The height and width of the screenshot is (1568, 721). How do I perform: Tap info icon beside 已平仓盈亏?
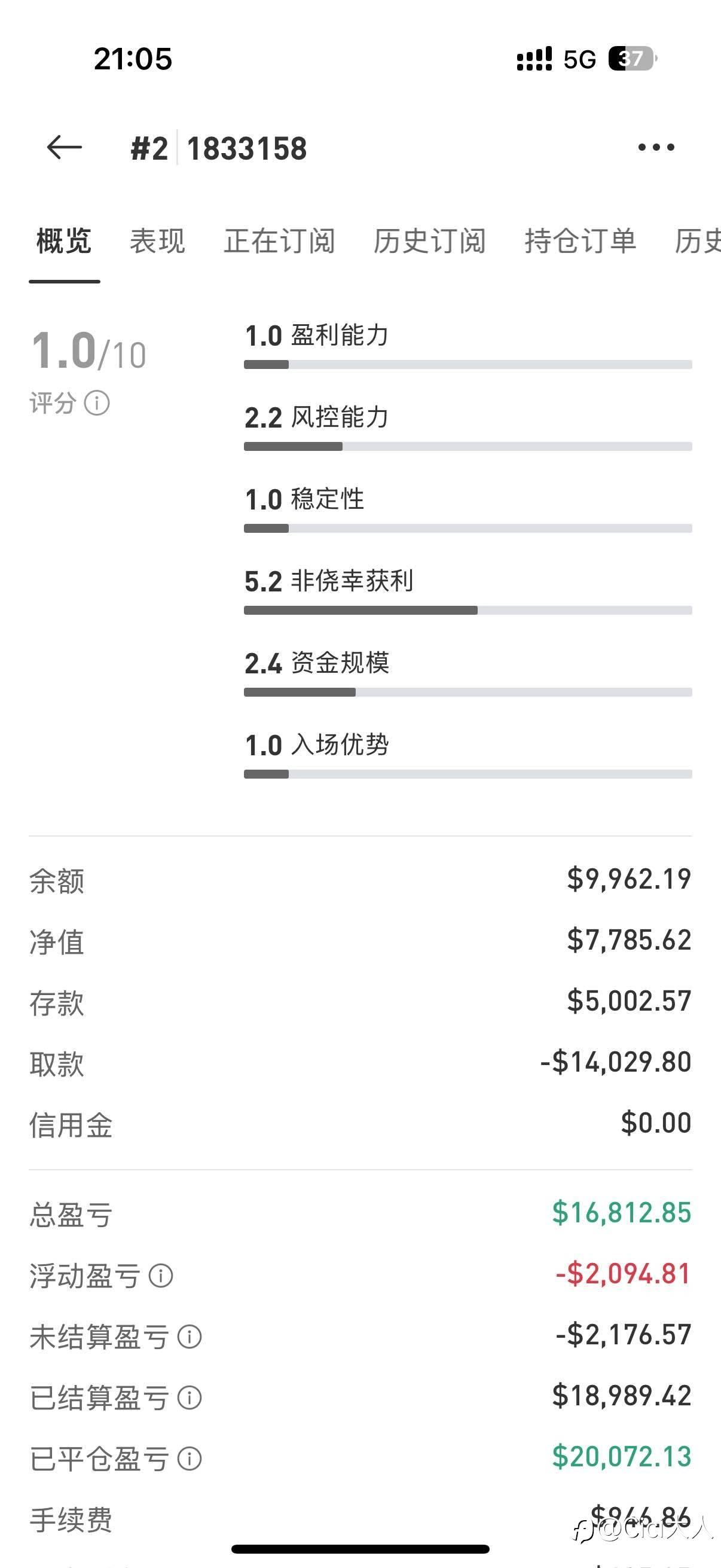[190, 1459]
